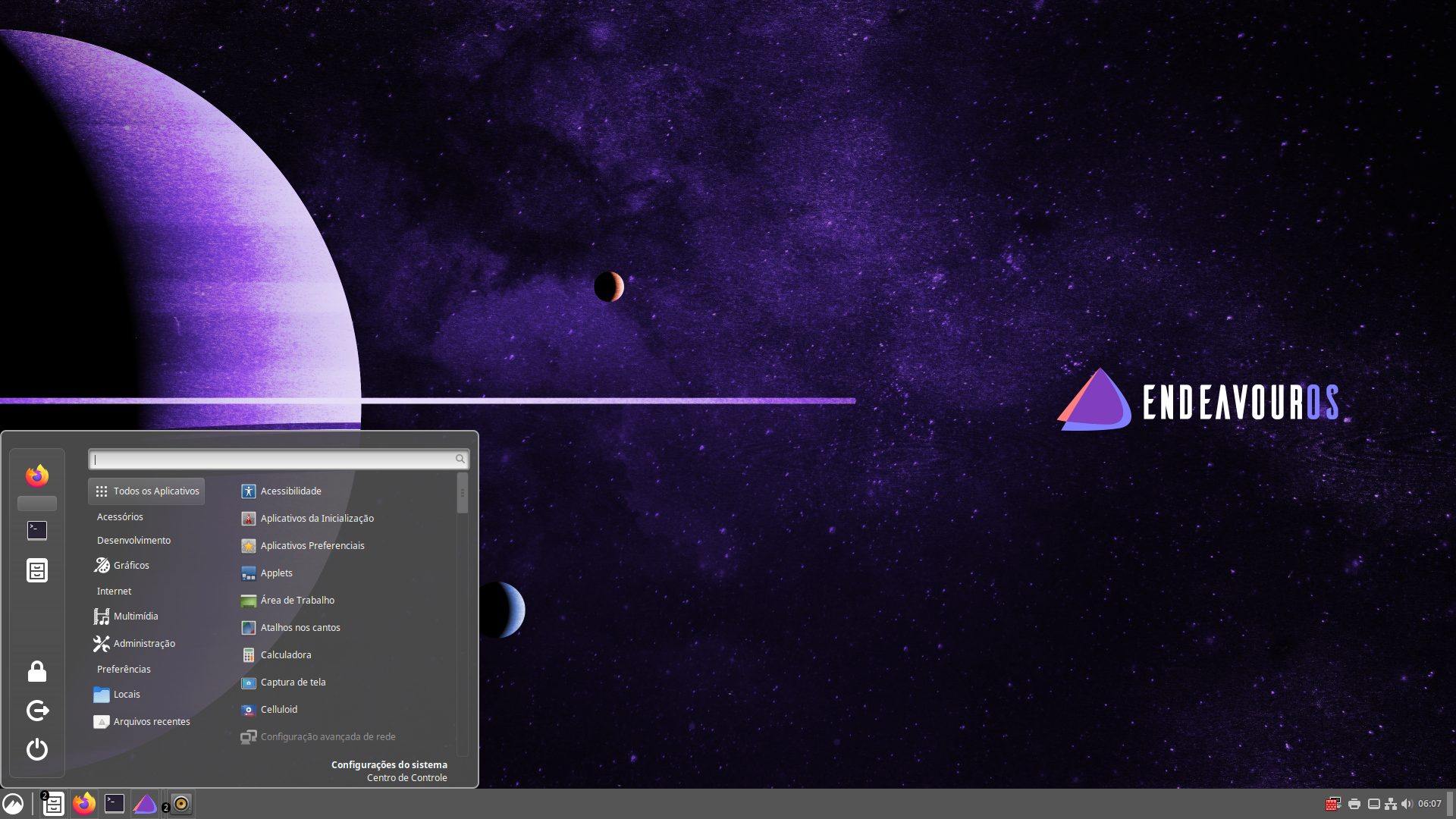Launch Calculadora from the application list
The width and height of the screenshot is (1456, 819).
[285, 655]
